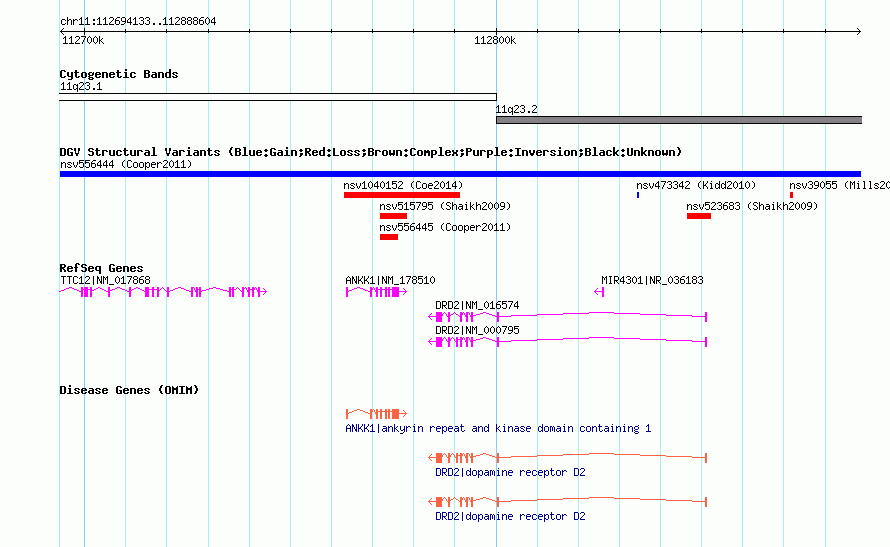This screenshot has width=890, height=547.
Task: Click the nsv473342 (Kidd2010) label
Action: tap(696, 186)
